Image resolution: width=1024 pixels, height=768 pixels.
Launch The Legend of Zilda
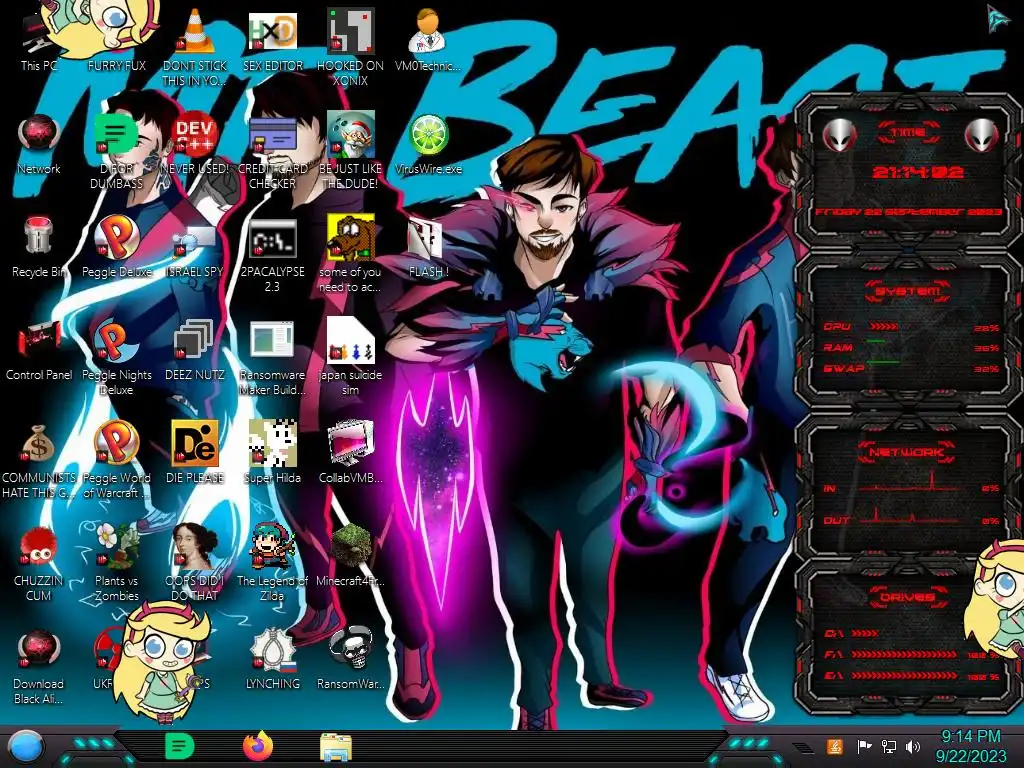coord(272,563)
